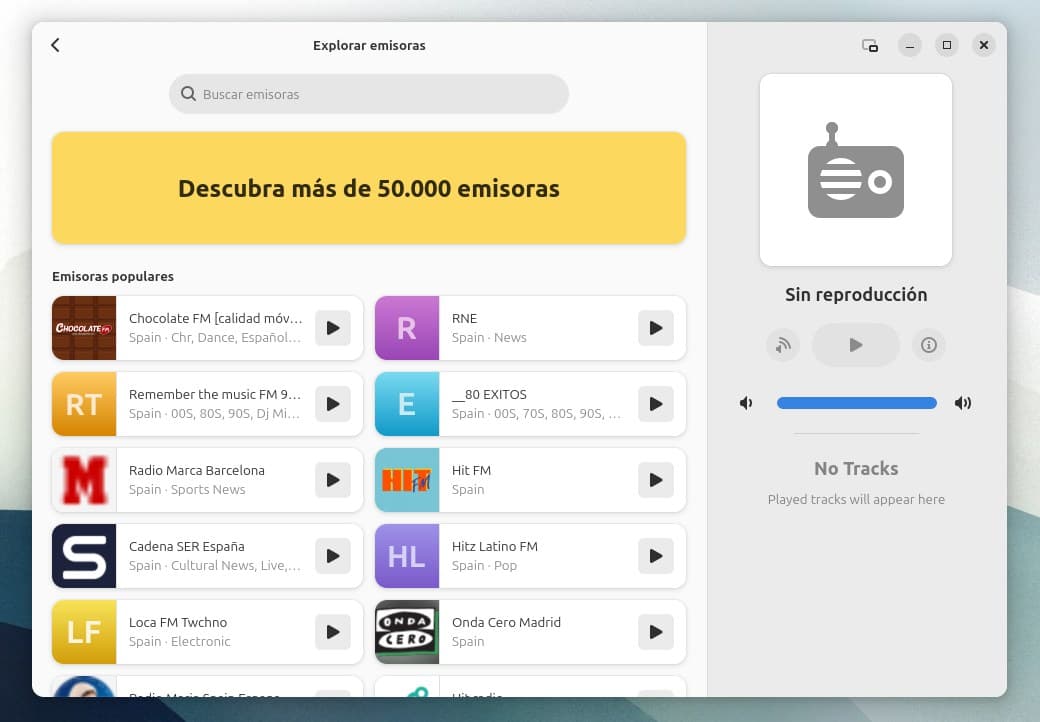The height and width of the screenshot is (722, 1040).
Task: Select the Loca FM Twchno title
Action: point(178,623)
